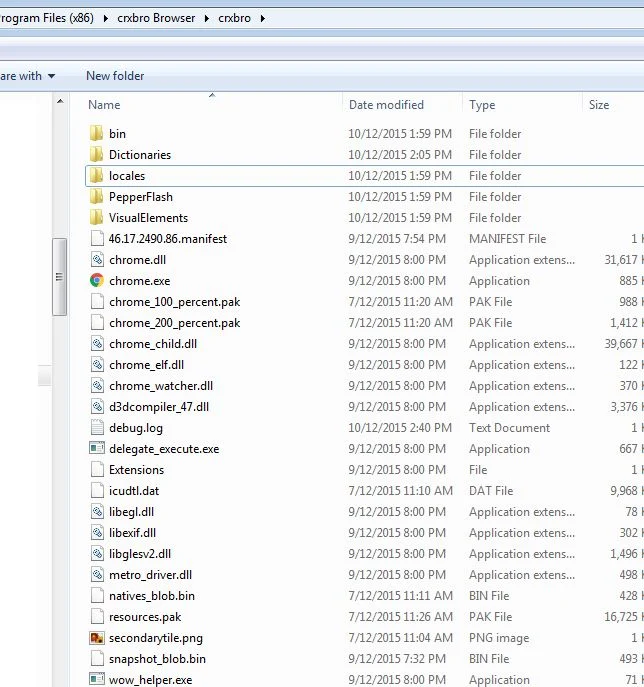
Task: Click the 9/12/2015 7:54 PM date cell
Action: tap(397, 239)
